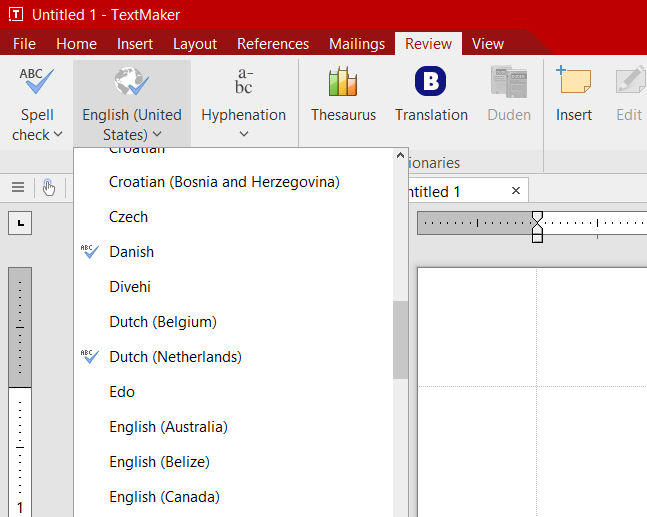647x517 pixels.
Task: Click the Spell check icon
Action: point(37,83)
